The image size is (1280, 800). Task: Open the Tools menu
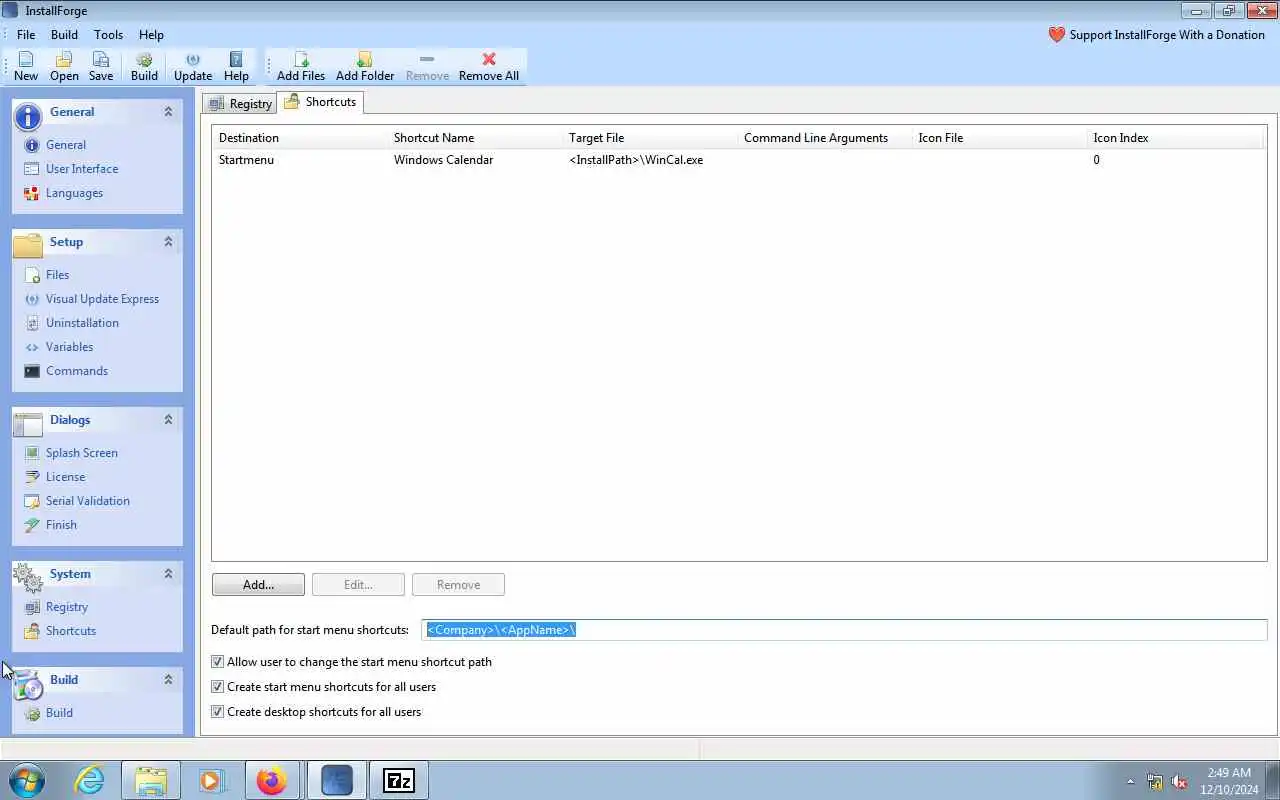[108, 35]
